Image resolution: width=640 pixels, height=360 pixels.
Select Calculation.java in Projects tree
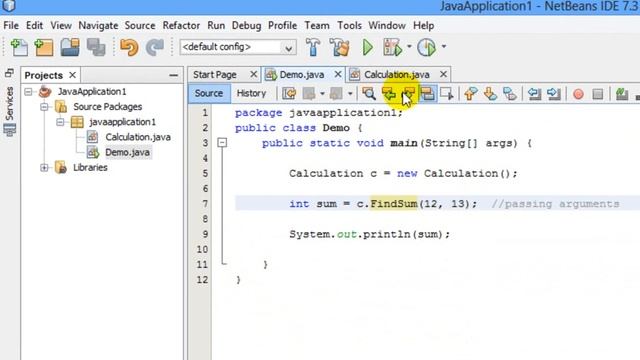(138, 137)
